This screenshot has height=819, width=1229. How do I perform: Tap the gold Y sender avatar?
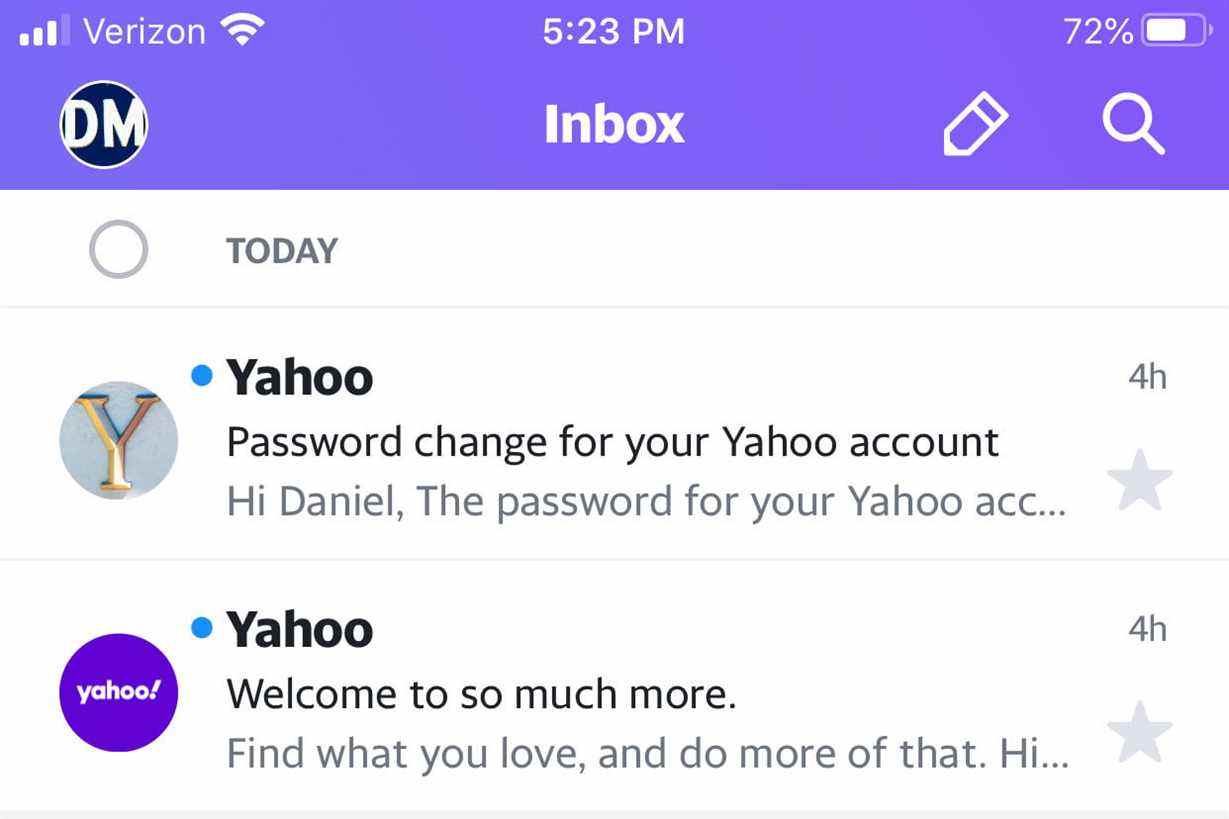pos(119,440)
